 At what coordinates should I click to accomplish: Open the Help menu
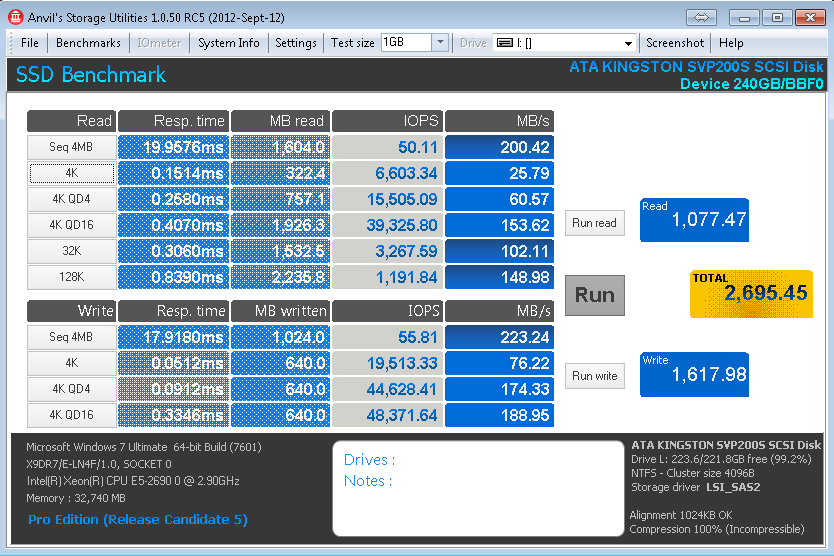(x=731, y=43)
